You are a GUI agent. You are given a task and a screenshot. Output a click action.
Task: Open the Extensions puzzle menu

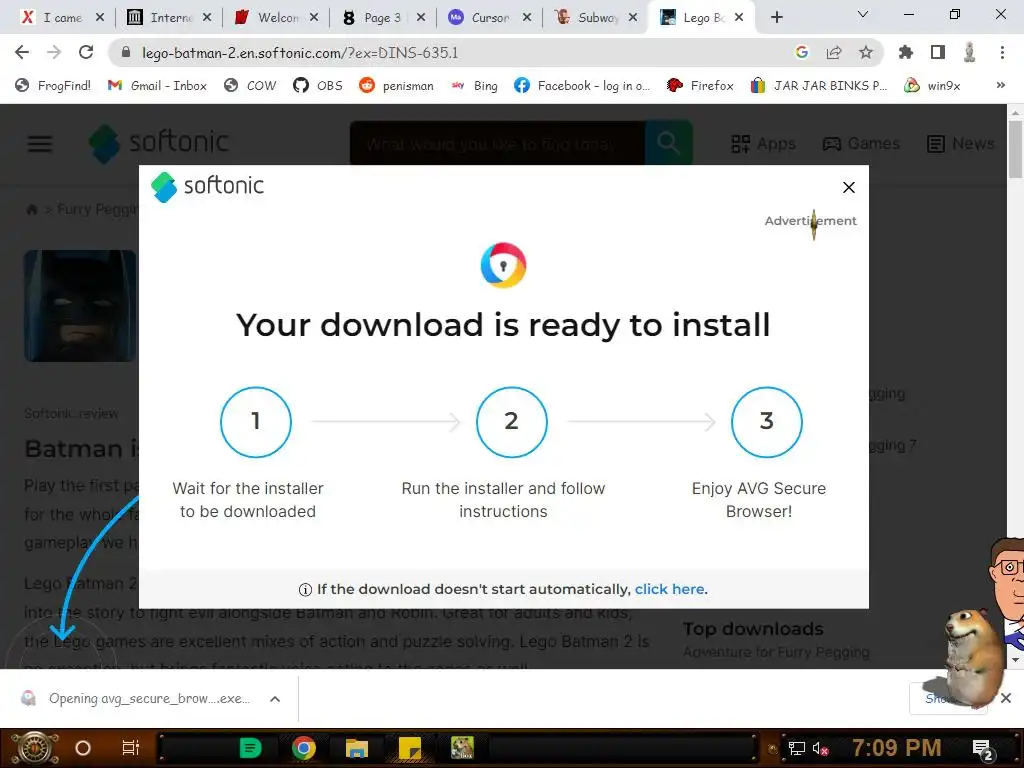pos(906,52)
